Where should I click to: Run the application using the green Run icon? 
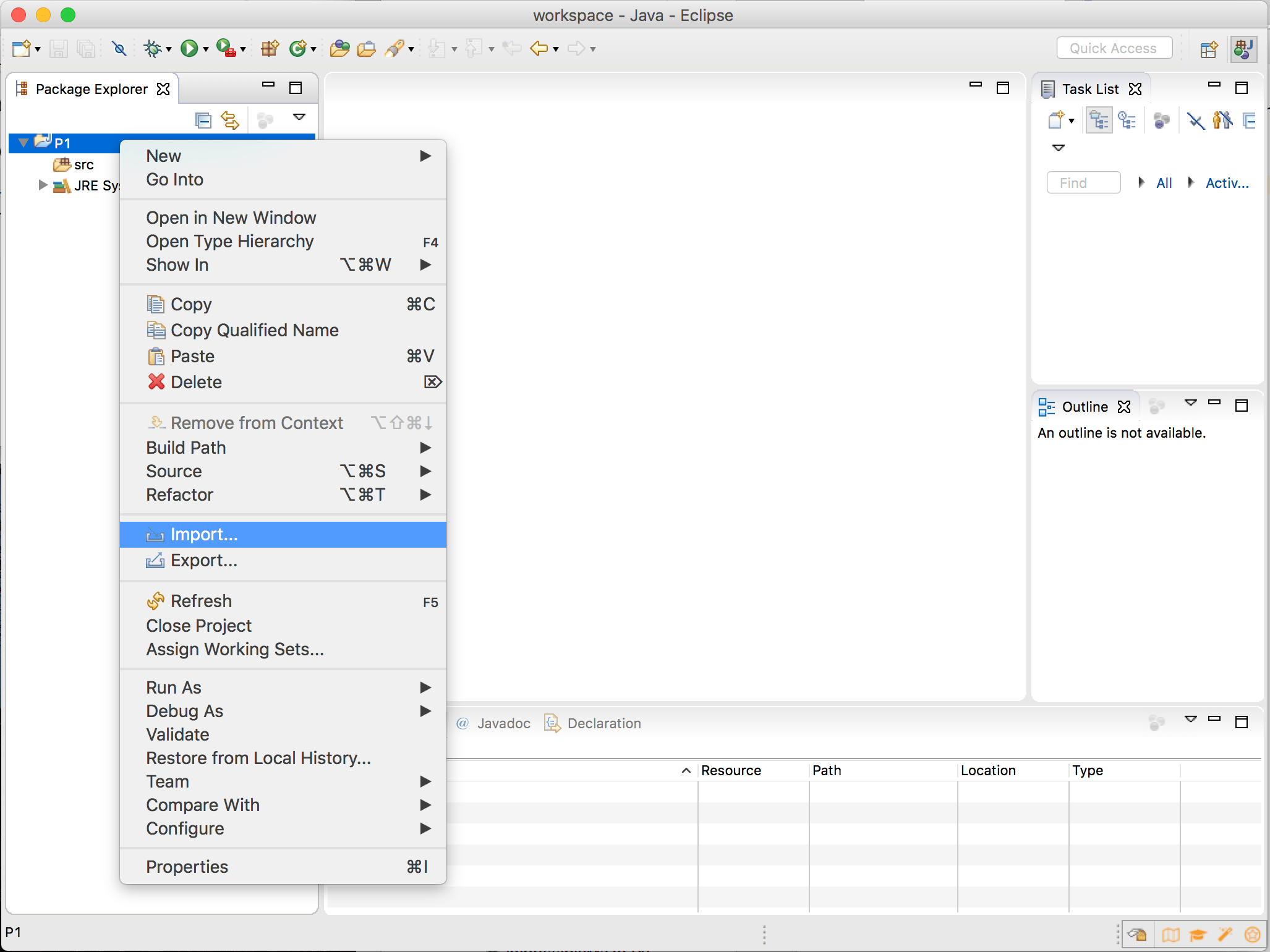click(x=190, y=48)
